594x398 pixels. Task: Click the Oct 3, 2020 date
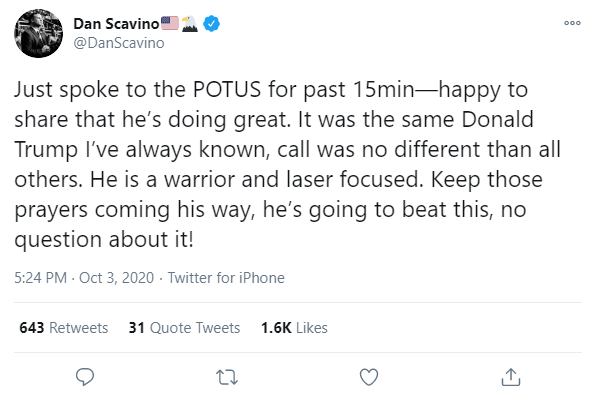point(116,278)
